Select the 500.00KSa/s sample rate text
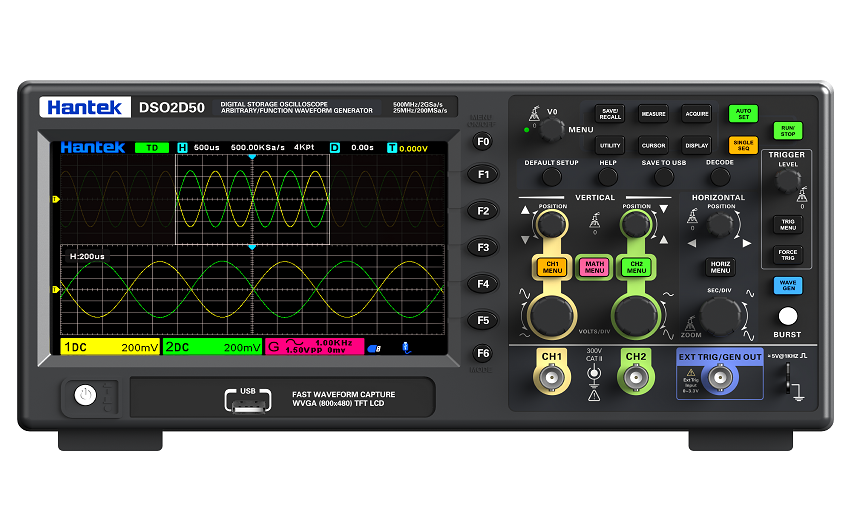Screen dimensions: 857x514 click(x=257, y=148)
